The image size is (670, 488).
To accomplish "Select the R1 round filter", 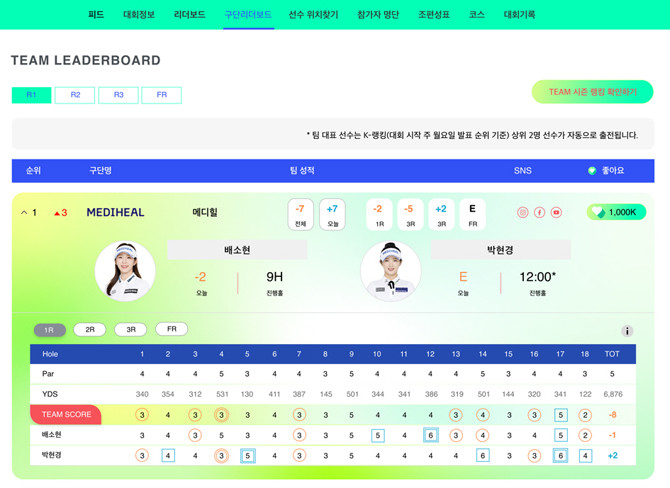I will click(31, 95).
